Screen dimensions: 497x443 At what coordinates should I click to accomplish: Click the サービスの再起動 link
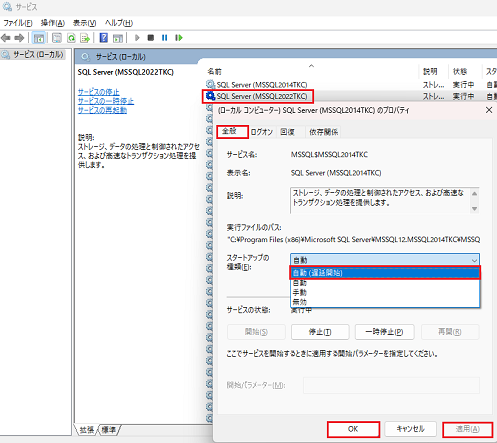[x=102, y=110]
